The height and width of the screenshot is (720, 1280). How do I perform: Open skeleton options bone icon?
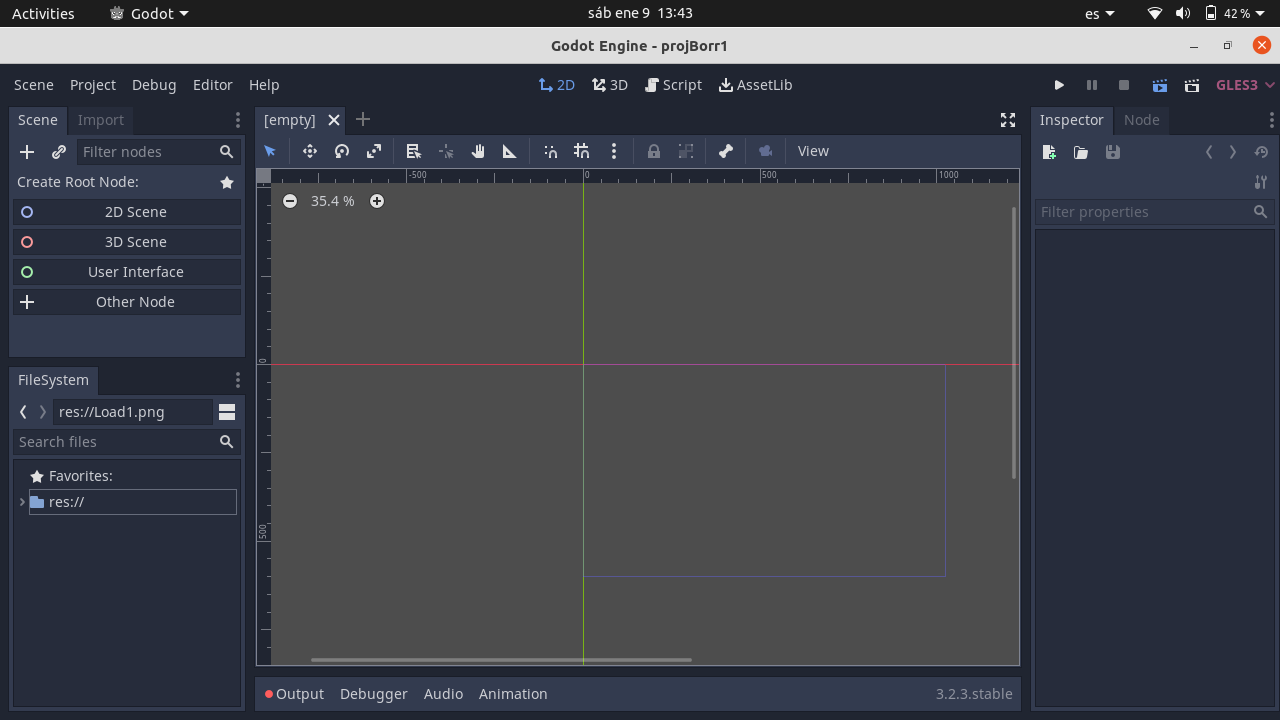[x=726, y=151]
